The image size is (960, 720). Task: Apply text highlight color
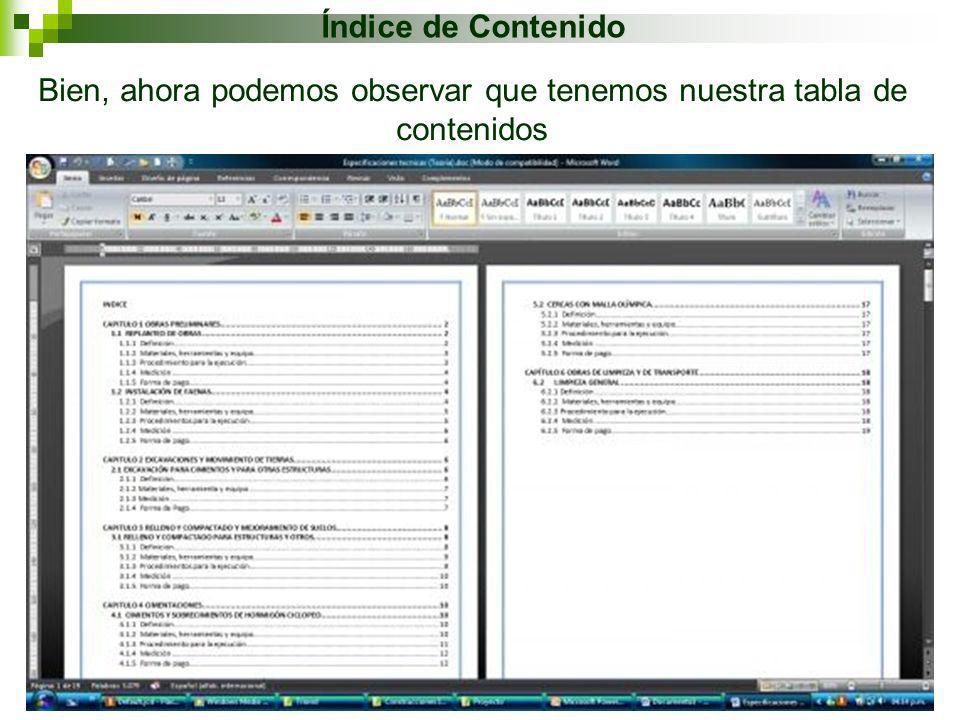pos(255,217)
